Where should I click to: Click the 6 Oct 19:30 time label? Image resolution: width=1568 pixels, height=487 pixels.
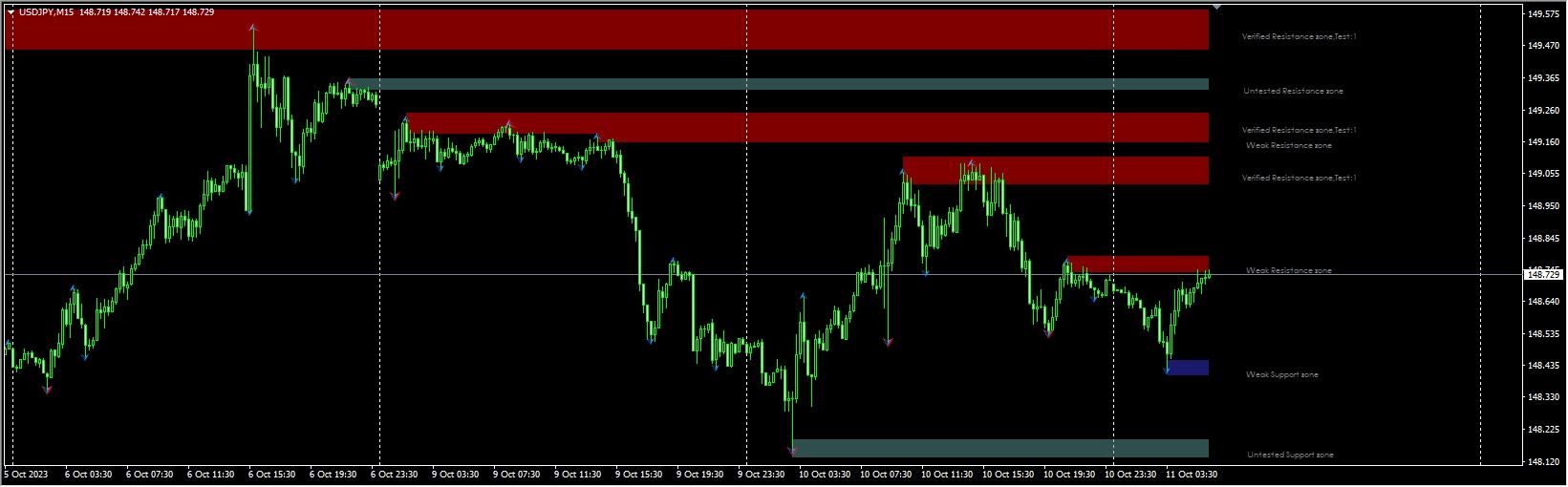click(333, 474)
